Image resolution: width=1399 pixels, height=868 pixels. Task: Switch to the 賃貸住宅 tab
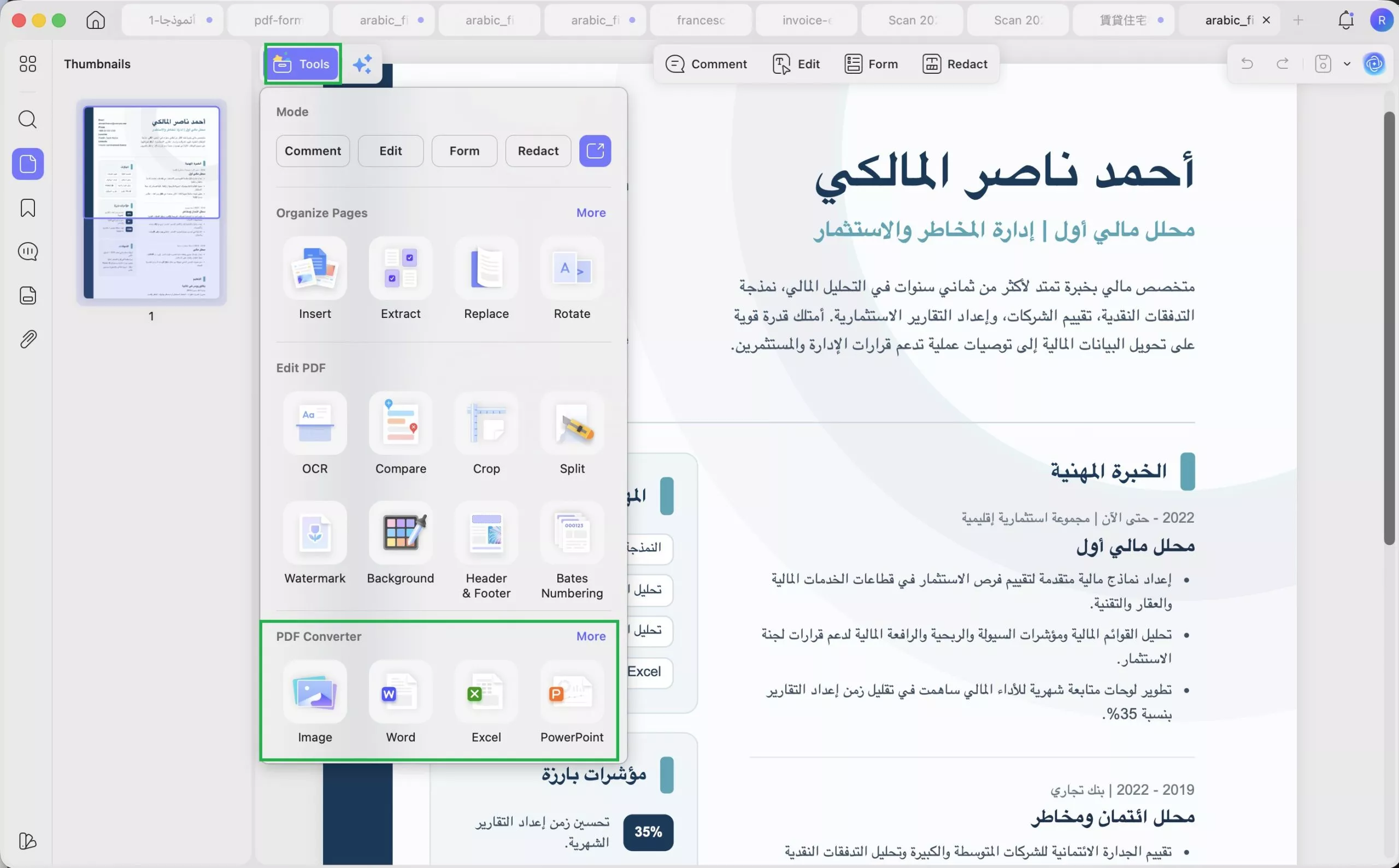coord(1124,20)
